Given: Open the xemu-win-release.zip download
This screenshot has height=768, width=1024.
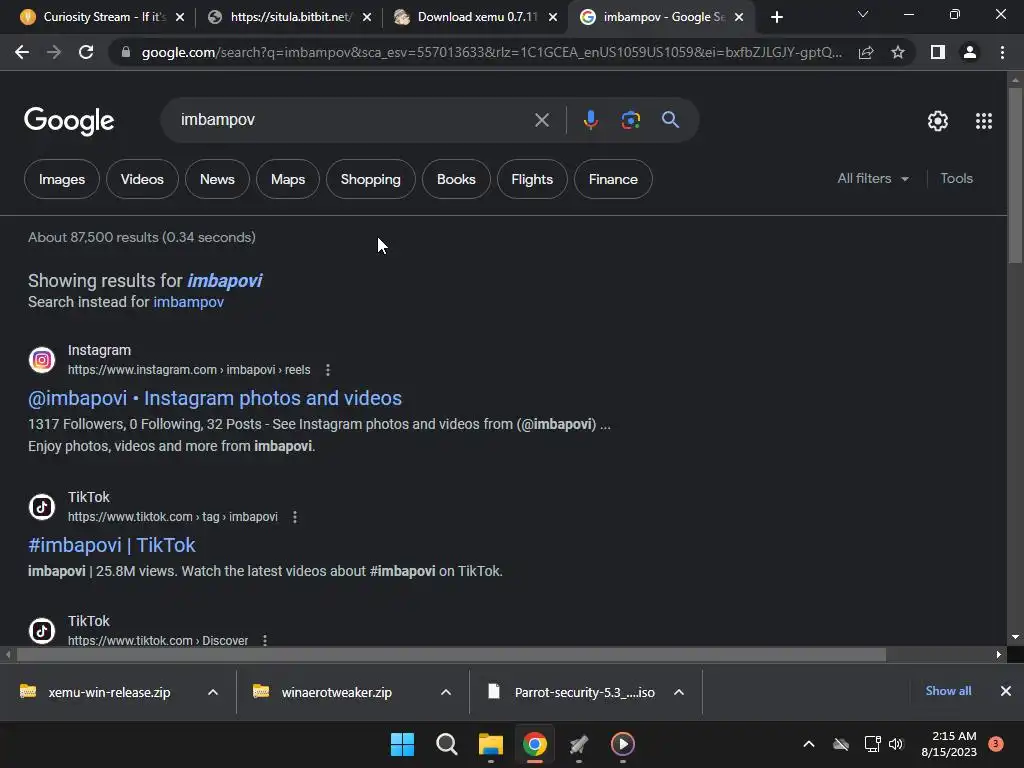Looking at the screenshot, I should pyautogui.click(x=109, y=692).
